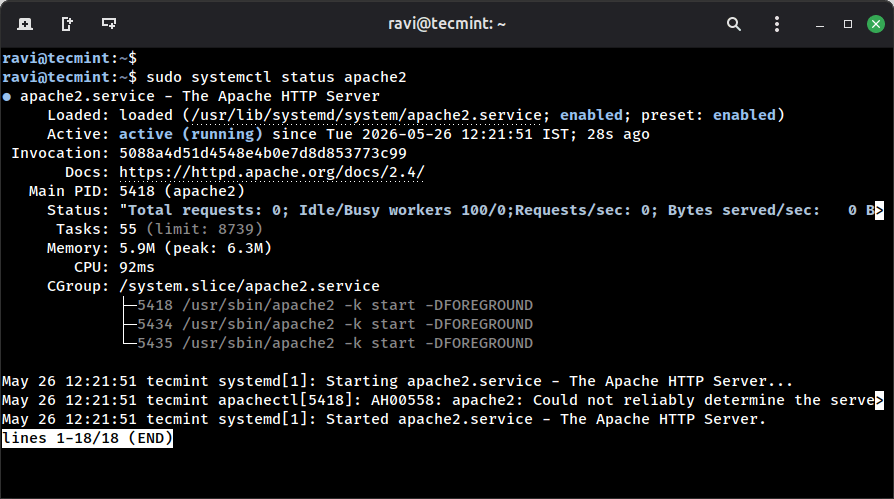This screenshot has height=499, width=894.
Task: Open terminal search with magnifier icon
Action: [734, 24]
